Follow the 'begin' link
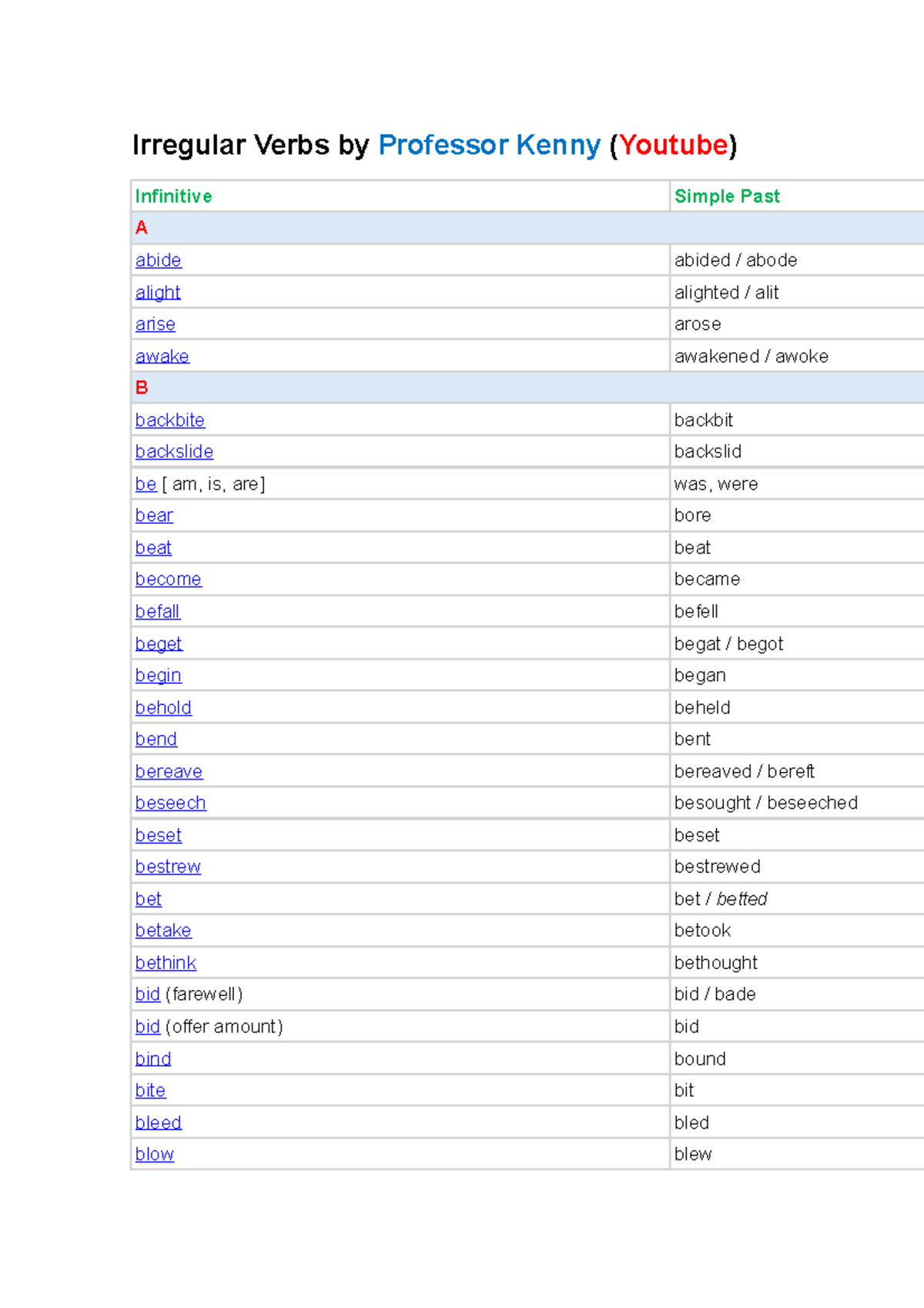 tap(158, 676)
